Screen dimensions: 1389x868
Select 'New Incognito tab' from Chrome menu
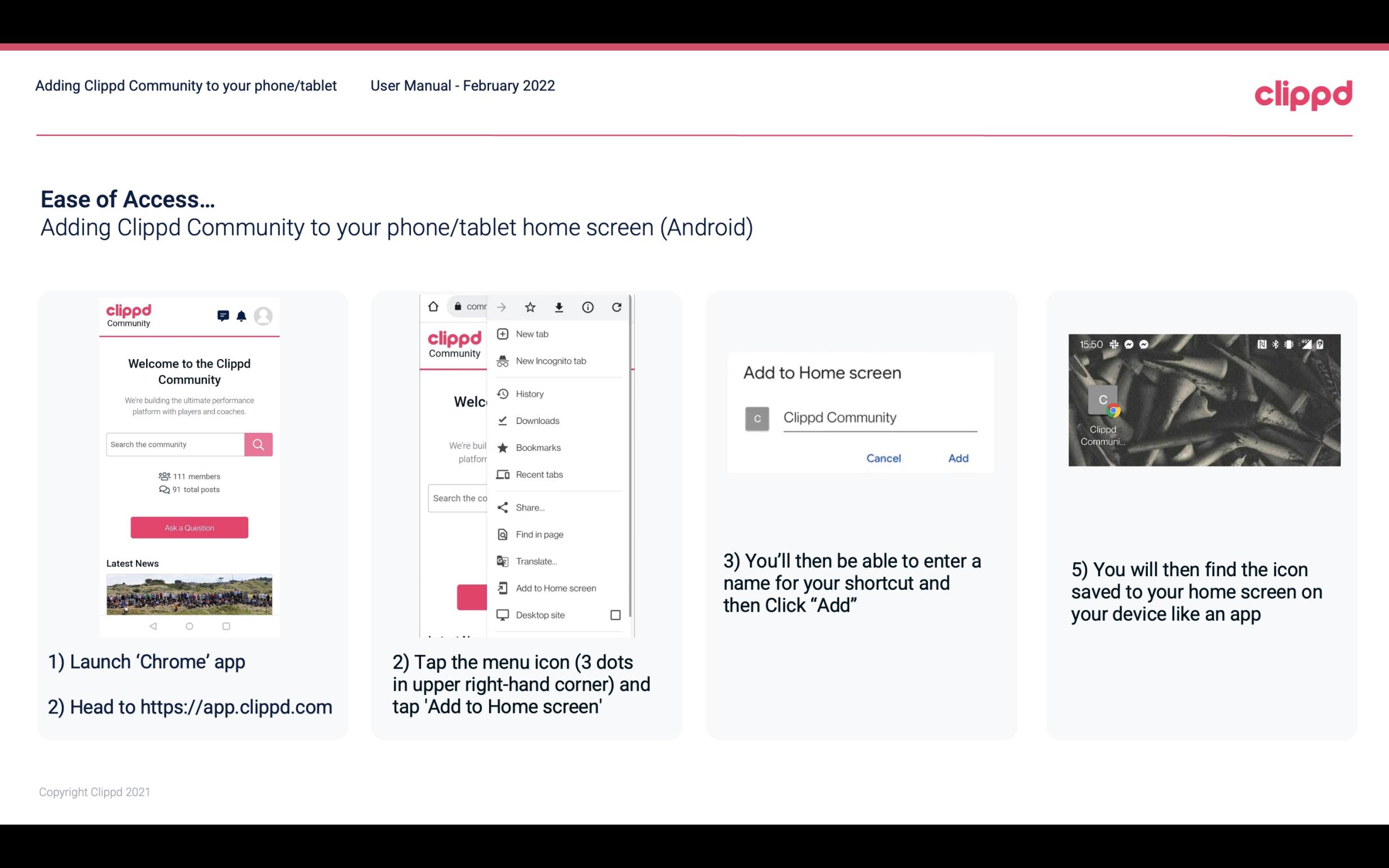pyautogui.click(x=550, y=360)
